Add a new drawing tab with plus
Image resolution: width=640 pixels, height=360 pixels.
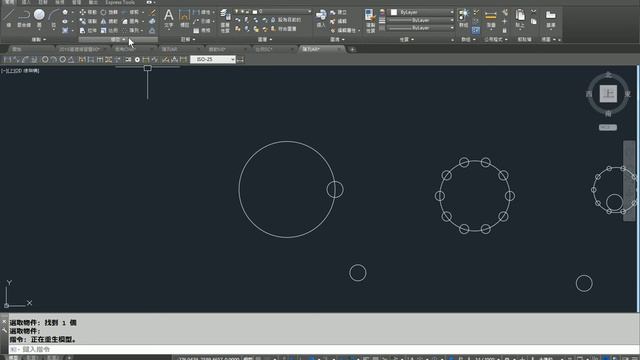tap(353, 50)
